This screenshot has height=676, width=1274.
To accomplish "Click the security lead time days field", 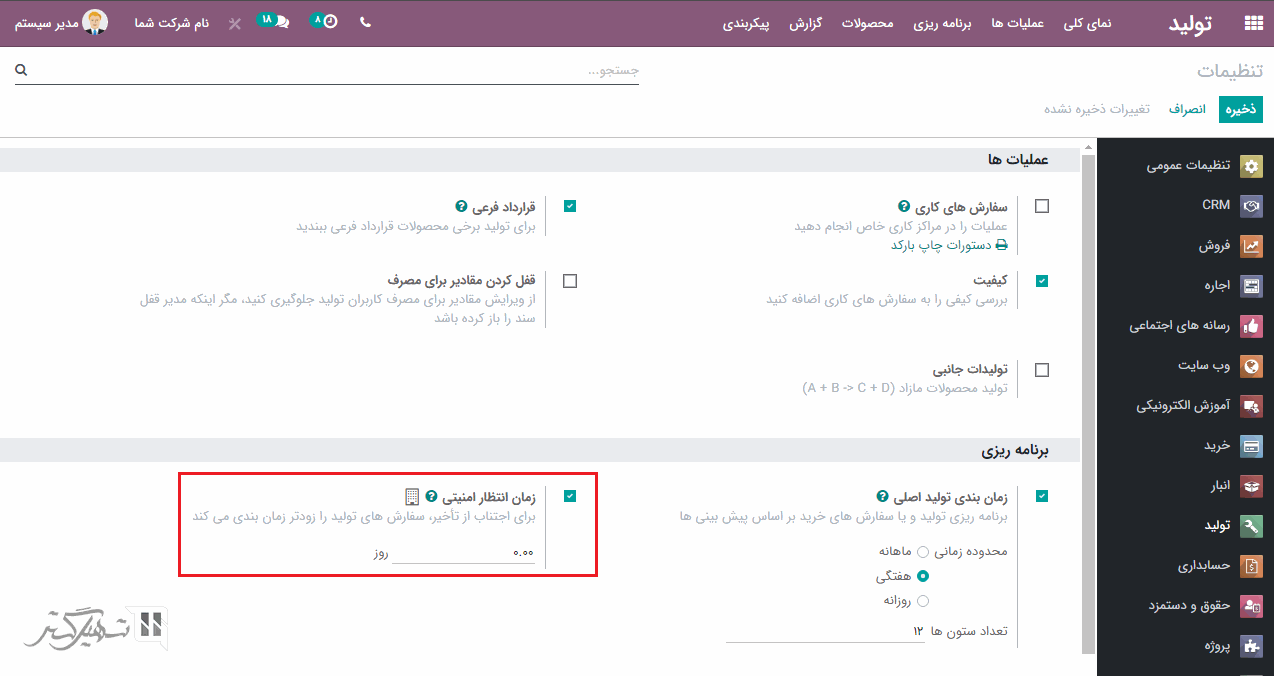I will tap(463, 552).
